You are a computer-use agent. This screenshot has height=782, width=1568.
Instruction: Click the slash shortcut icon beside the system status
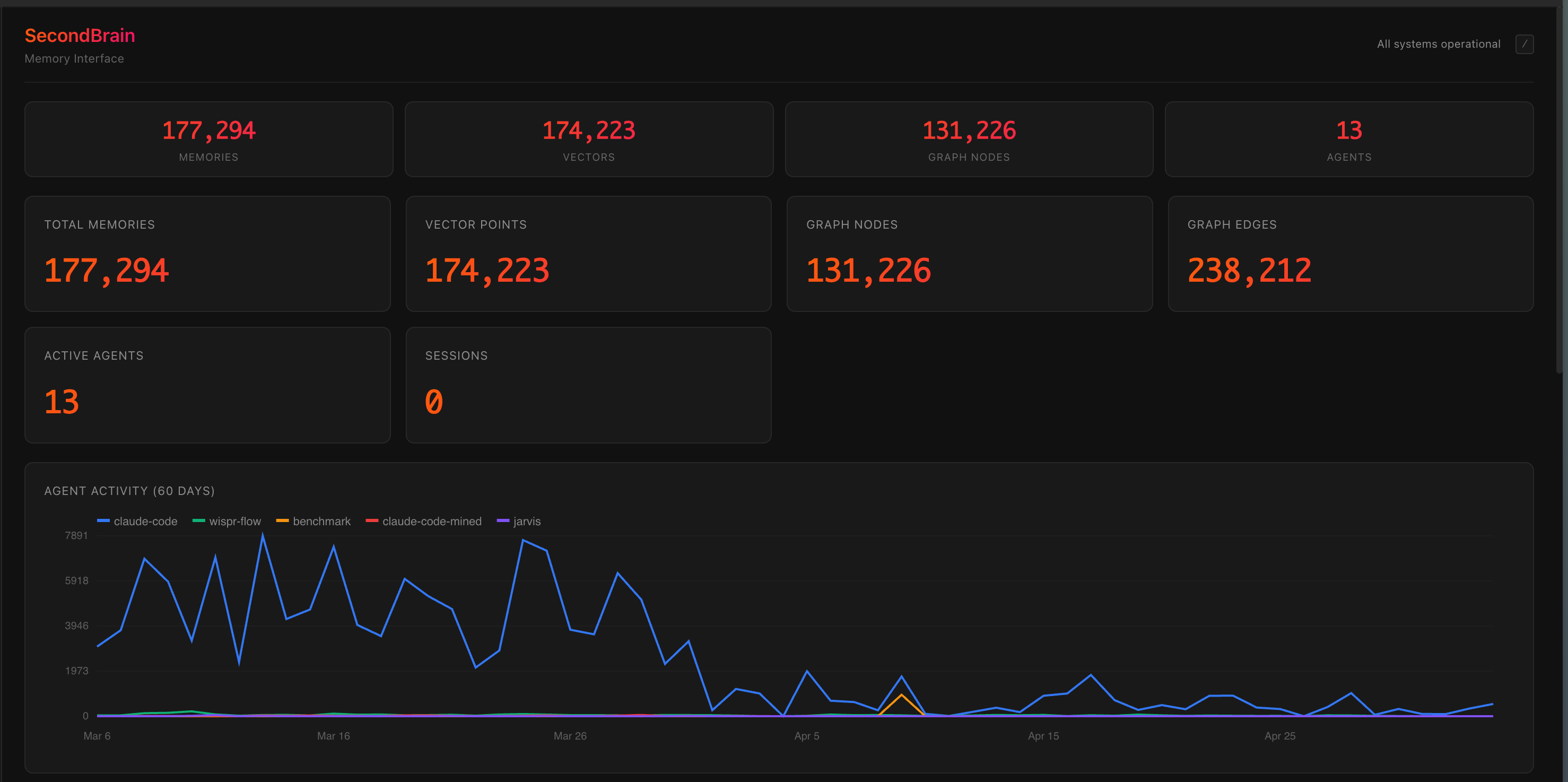pyautogui.click(x=1523, y=44)
